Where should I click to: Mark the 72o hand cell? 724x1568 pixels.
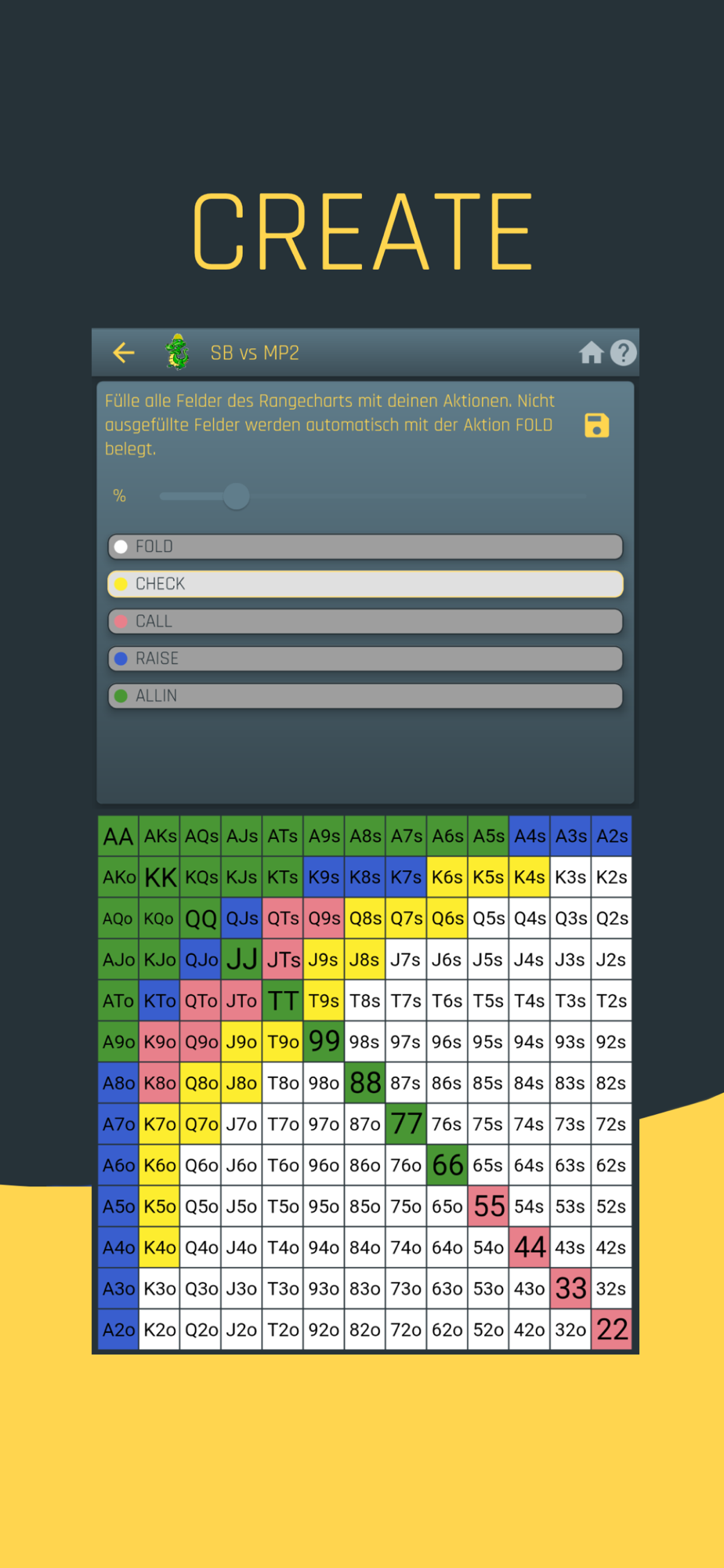pos(406,1330)
